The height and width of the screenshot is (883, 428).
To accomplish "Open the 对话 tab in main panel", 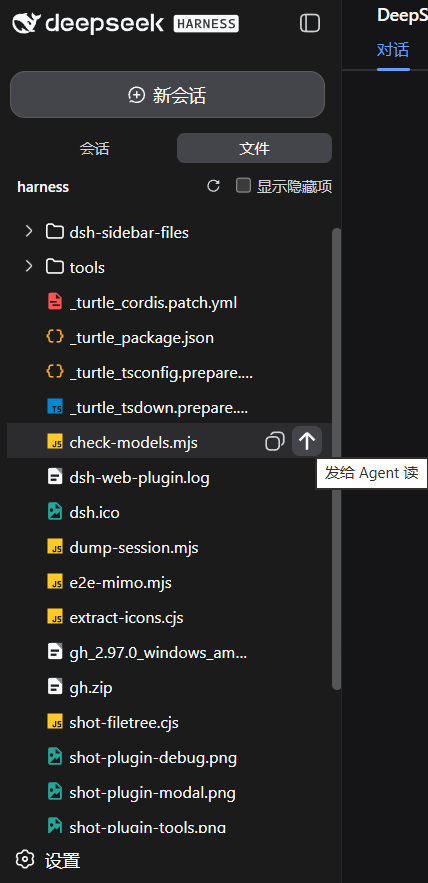I will 393,50.
